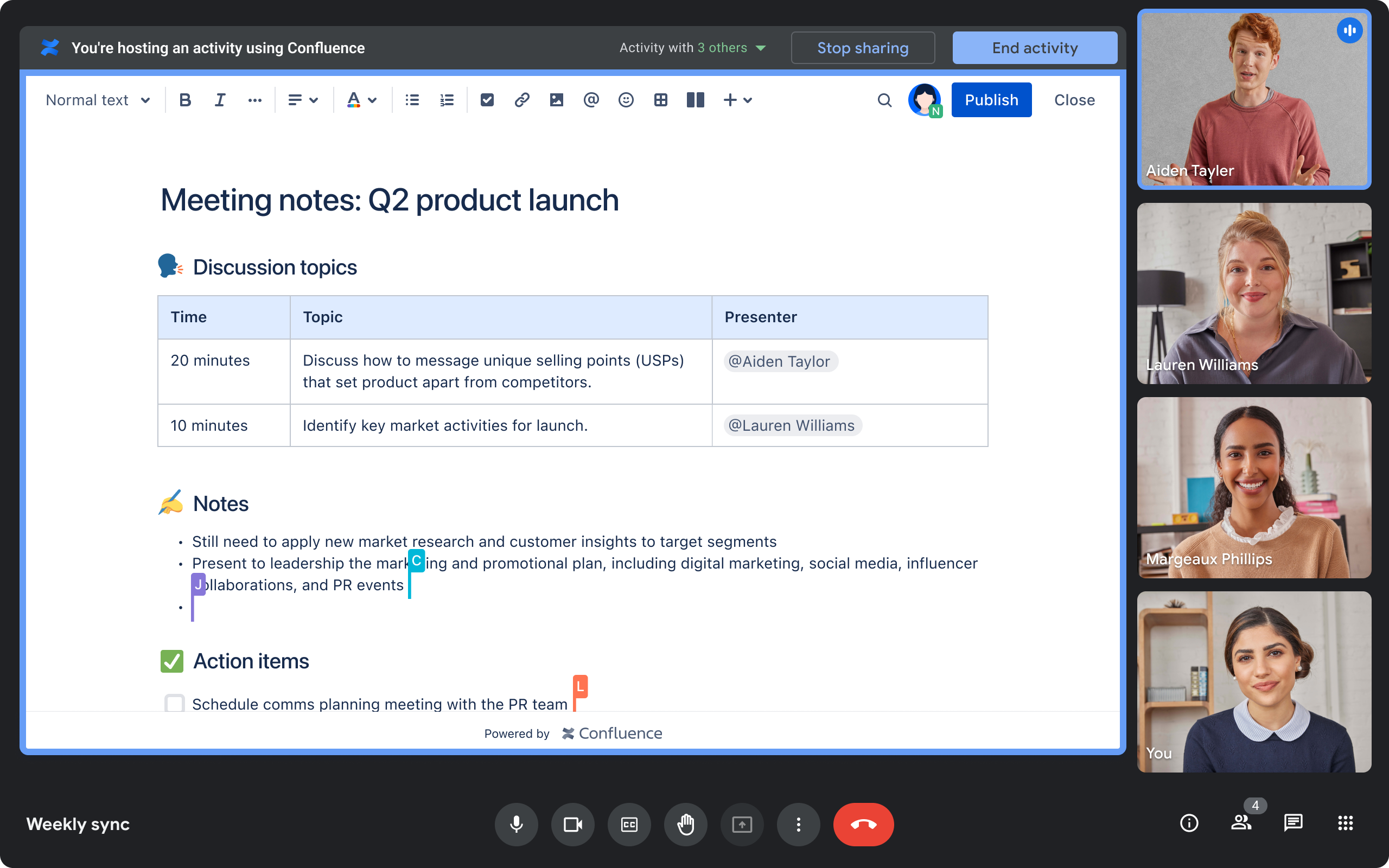Insert an action item checkbox from toolbar
1389x868 pixels.
click(x=487, y=100)
